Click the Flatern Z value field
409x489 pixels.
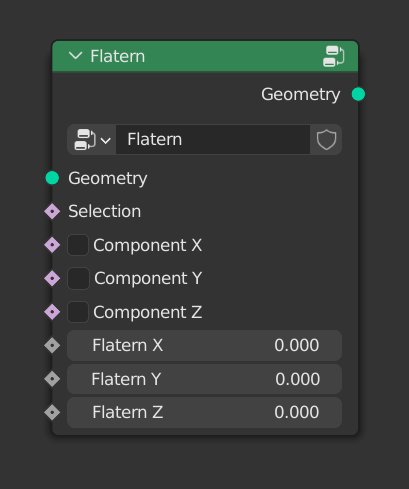204,412
